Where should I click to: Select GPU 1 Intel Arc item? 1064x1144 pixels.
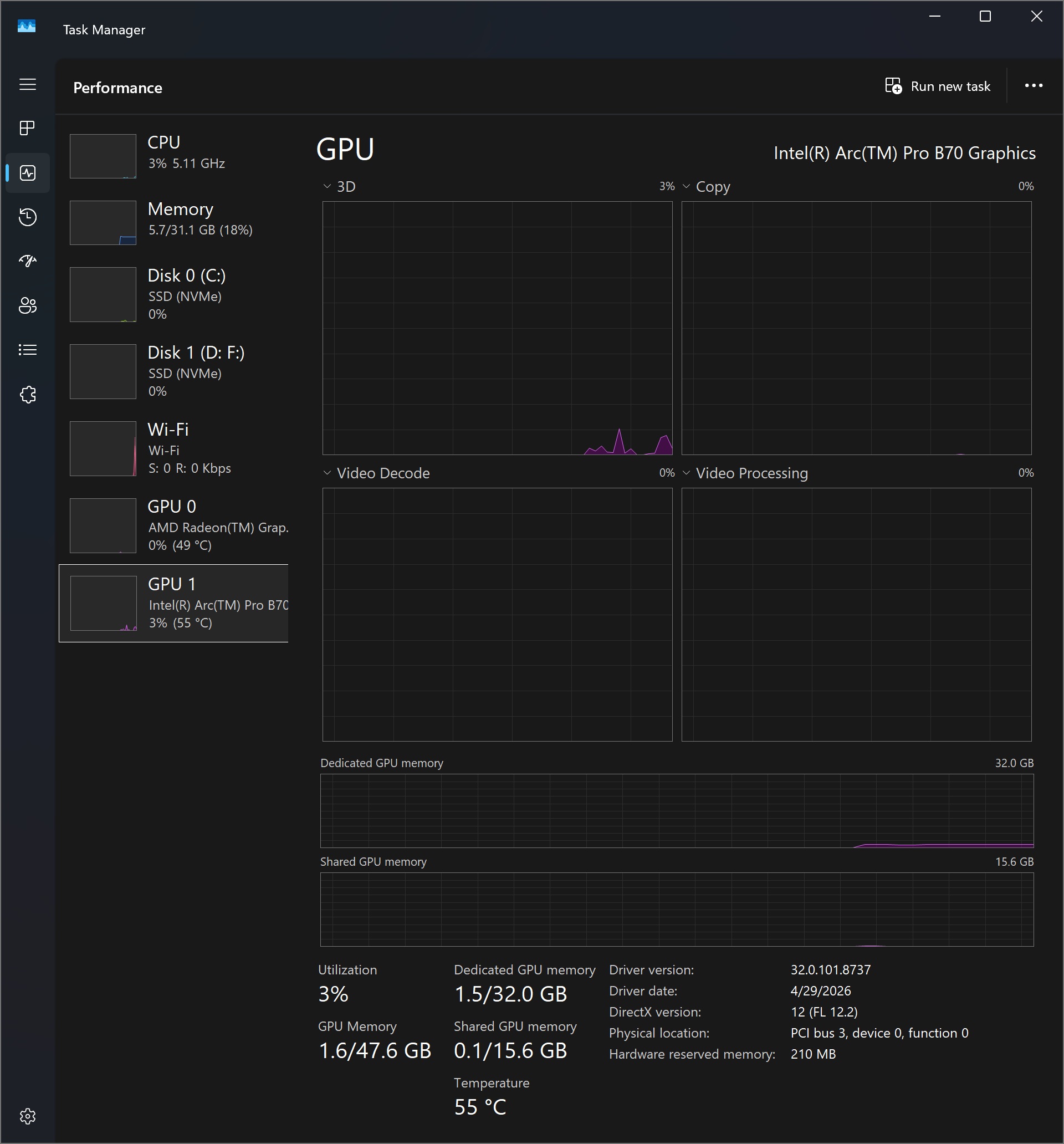(174, 603)
